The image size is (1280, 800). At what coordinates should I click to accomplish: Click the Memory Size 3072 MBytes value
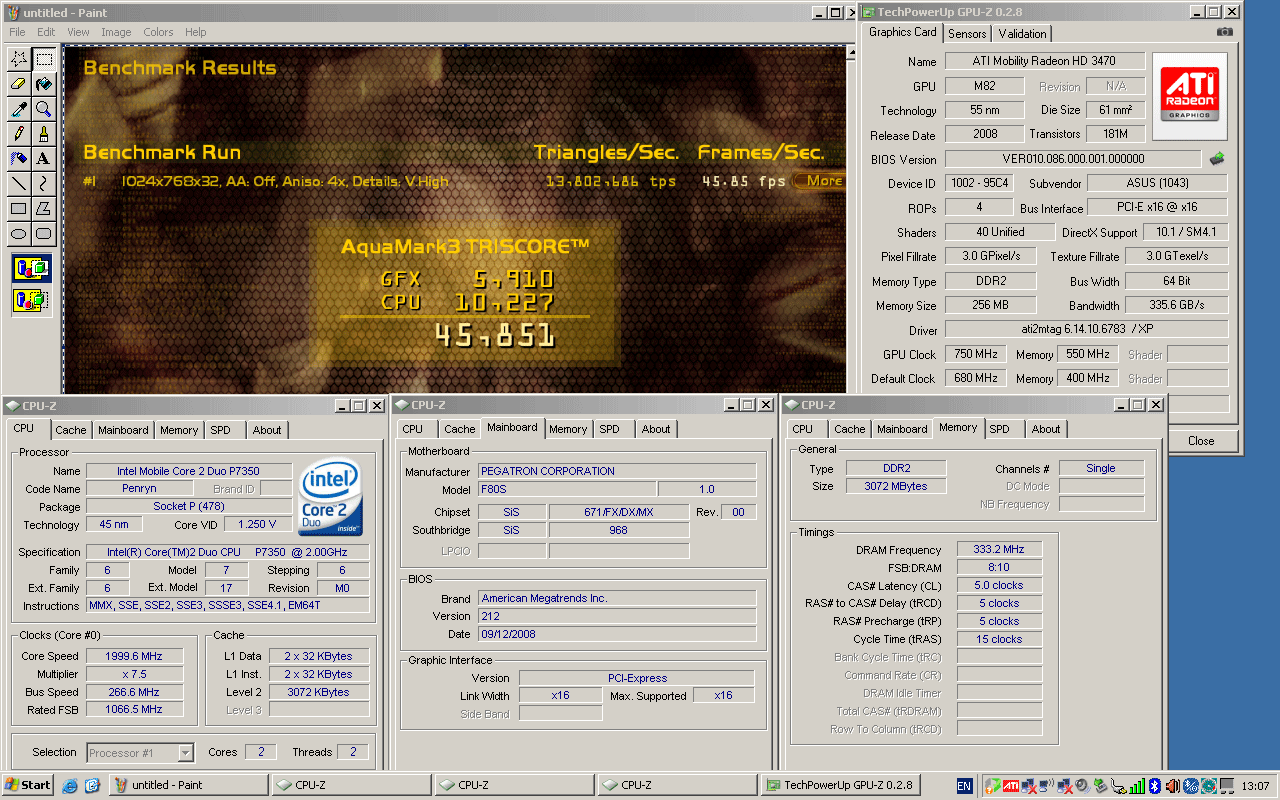(x=895, y=486)
